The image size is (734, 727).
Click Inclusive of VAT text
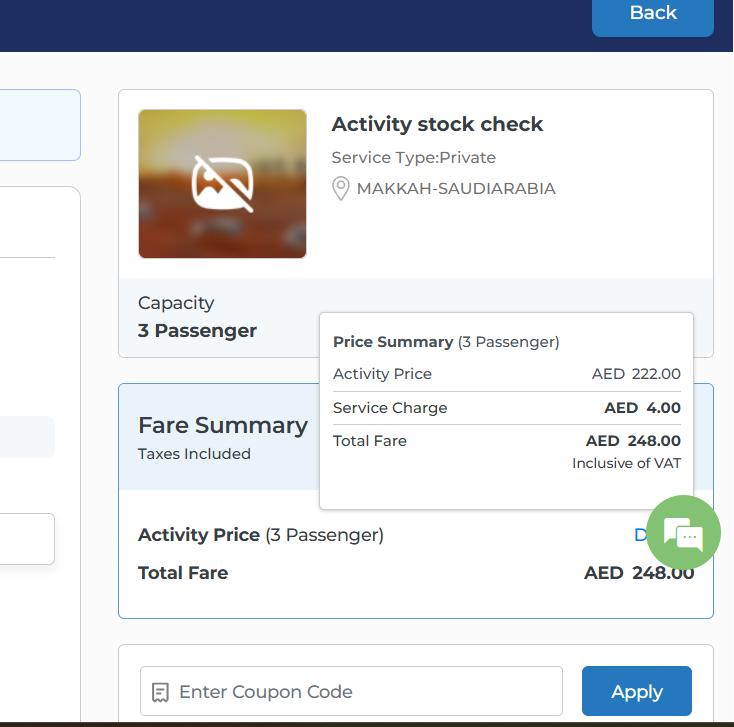pos(626,463)
